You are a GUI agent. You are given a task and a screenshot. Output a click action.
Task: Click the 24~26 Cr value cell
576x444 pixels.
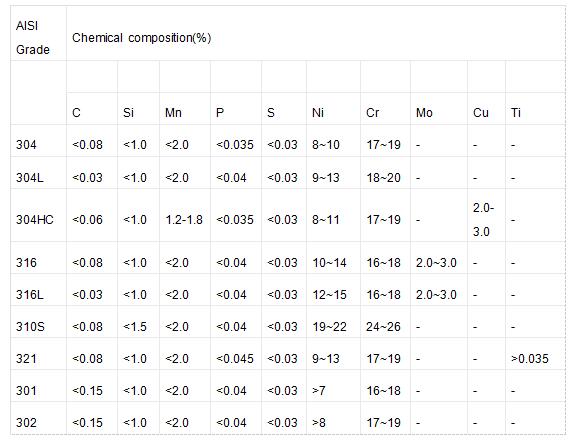[383, 326]
